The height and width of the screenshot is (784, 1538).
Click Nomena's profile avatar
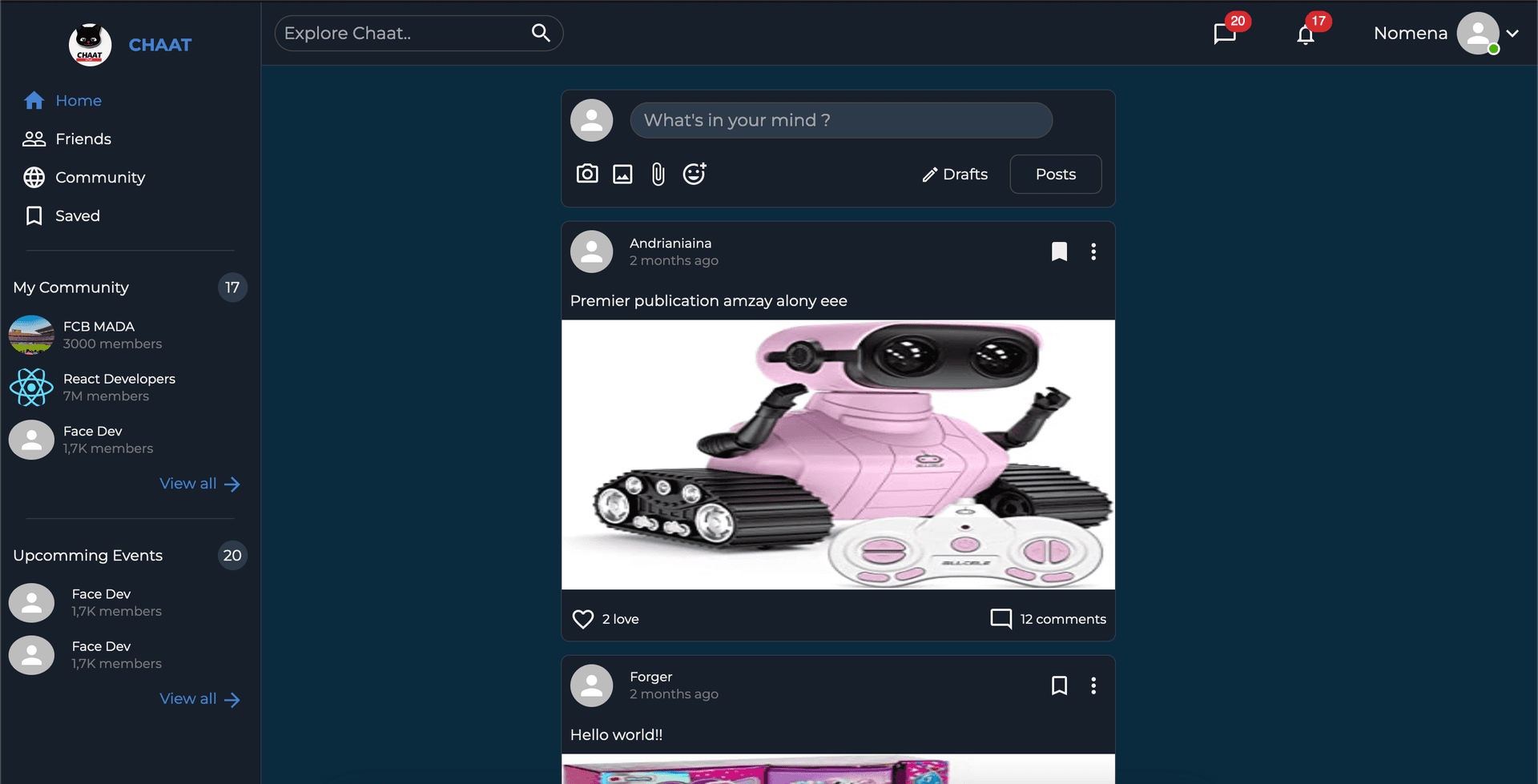(1478, 33)
